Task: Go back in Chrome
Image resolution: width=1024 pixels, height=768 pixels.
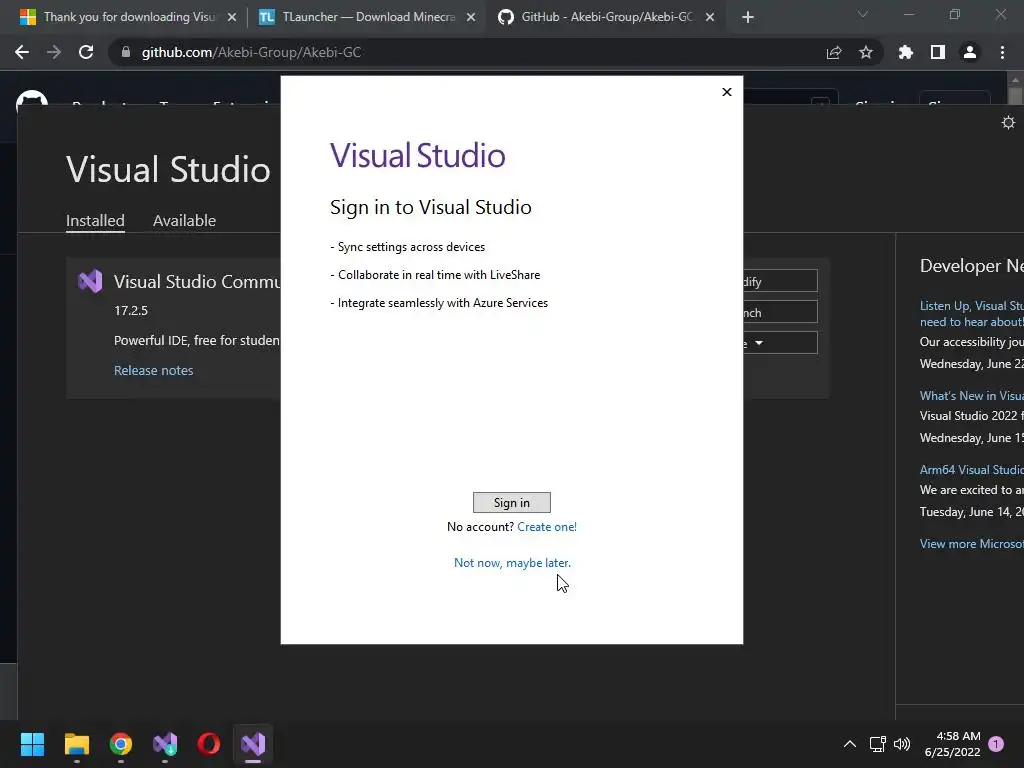Action: (22, 52)
